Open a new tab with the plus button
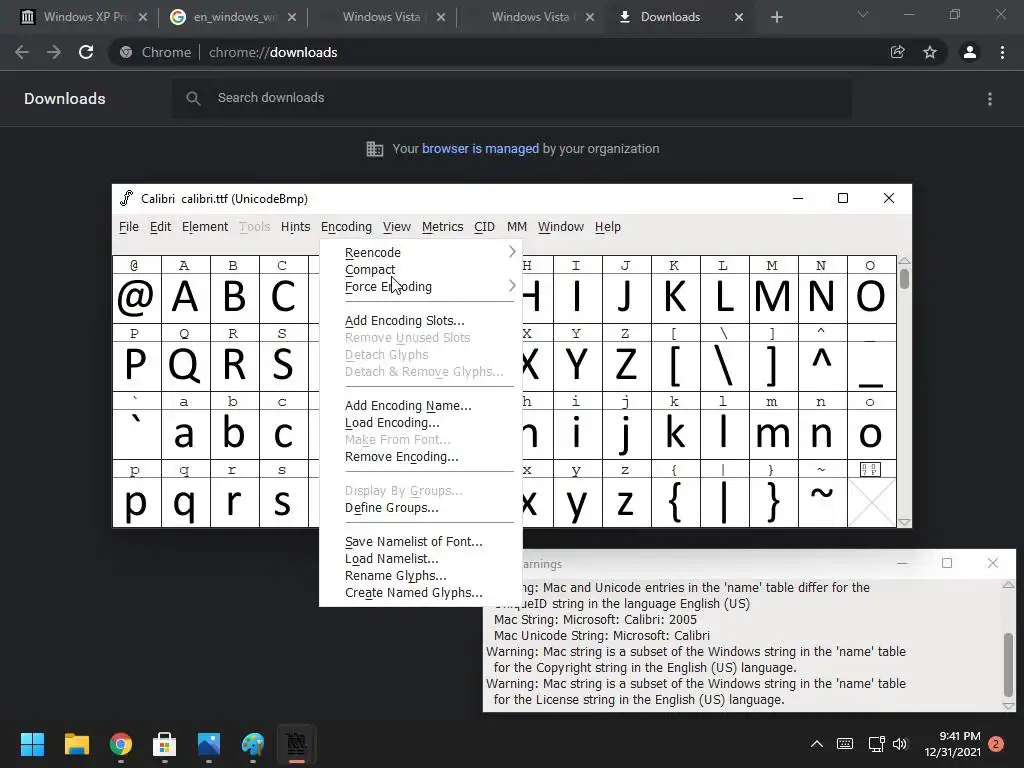Image resolution: width=1024 pixels, height=768 pixels. tap(776, 17)
